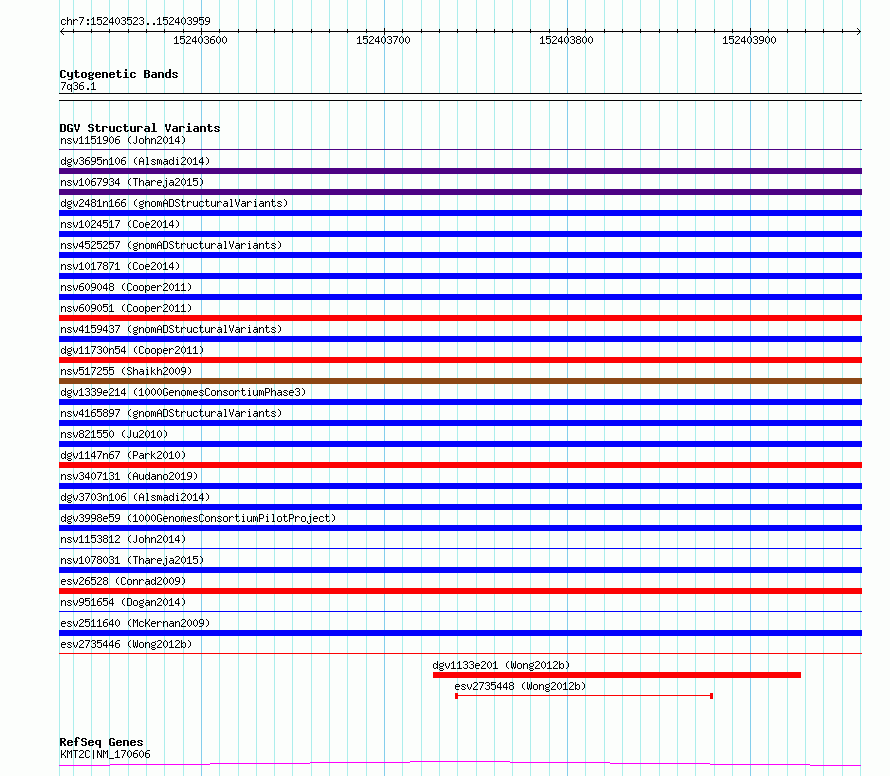Select the dgv3998e59 (1000GenomesConsortiumPilotProject) label
The image size is (890, 776).
[x=198, y=518]
